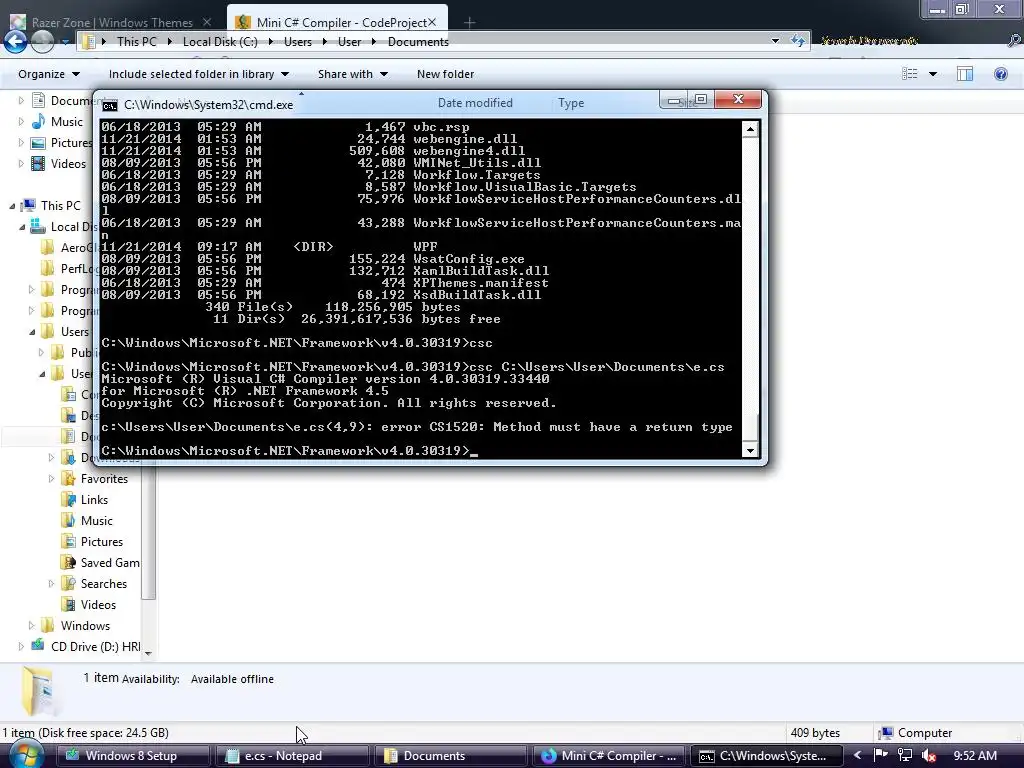Open Include selected folder in library menu
1024x768 pixels.
(x=199, y=74)
